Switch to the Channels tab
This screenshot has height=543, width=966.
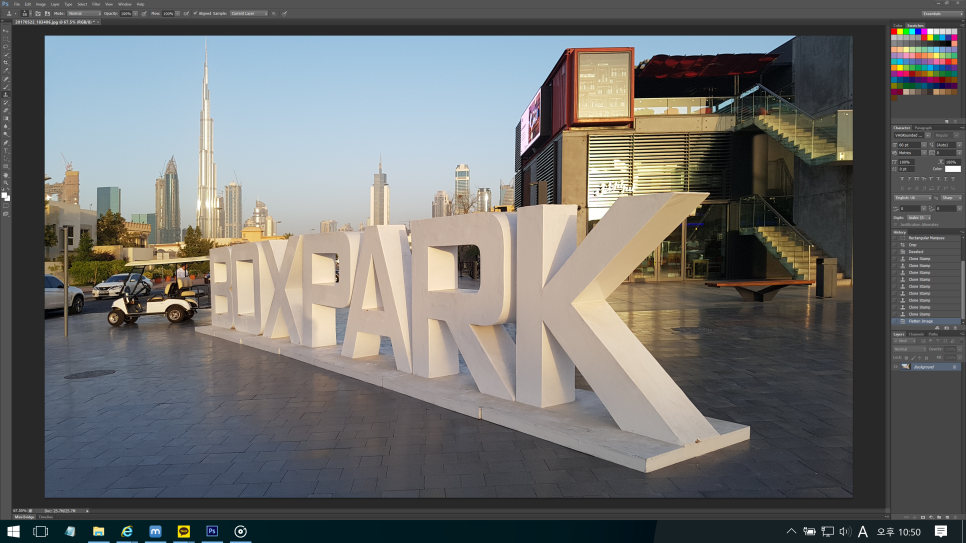(916, 334)
